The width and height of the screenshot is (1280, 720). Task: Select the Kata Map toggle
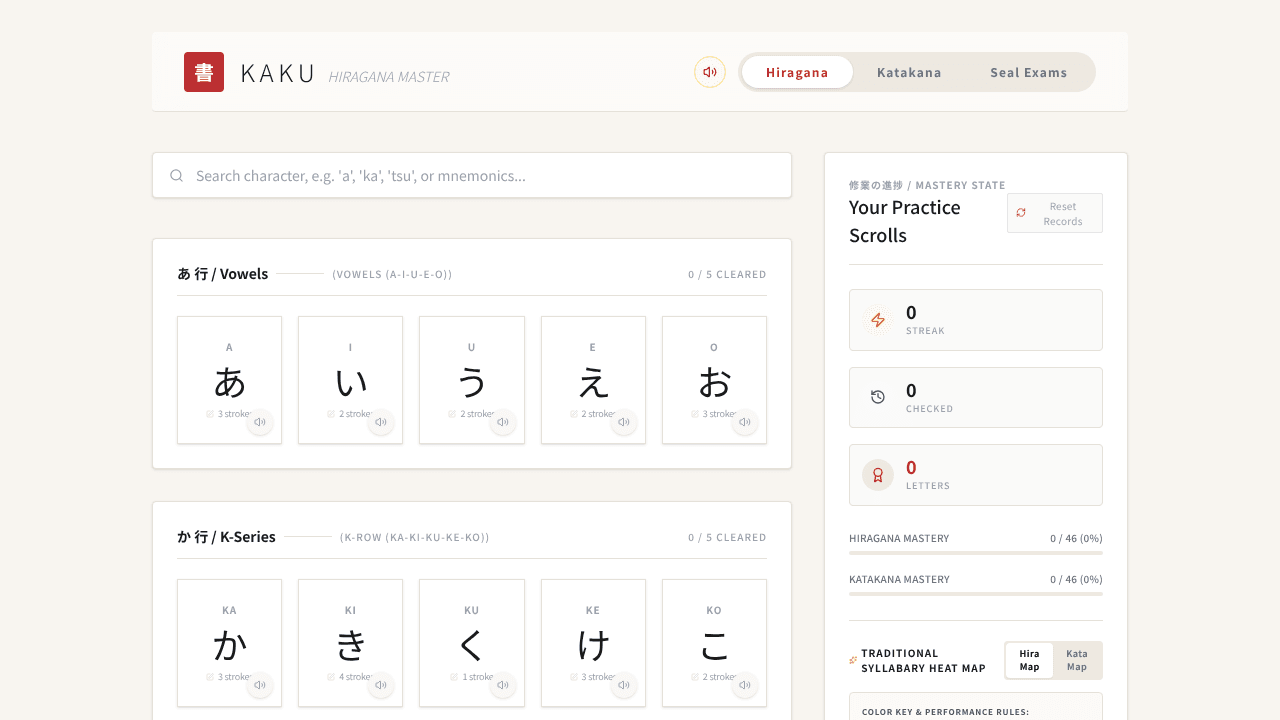pyautogui.click(x=1077, y=660)
